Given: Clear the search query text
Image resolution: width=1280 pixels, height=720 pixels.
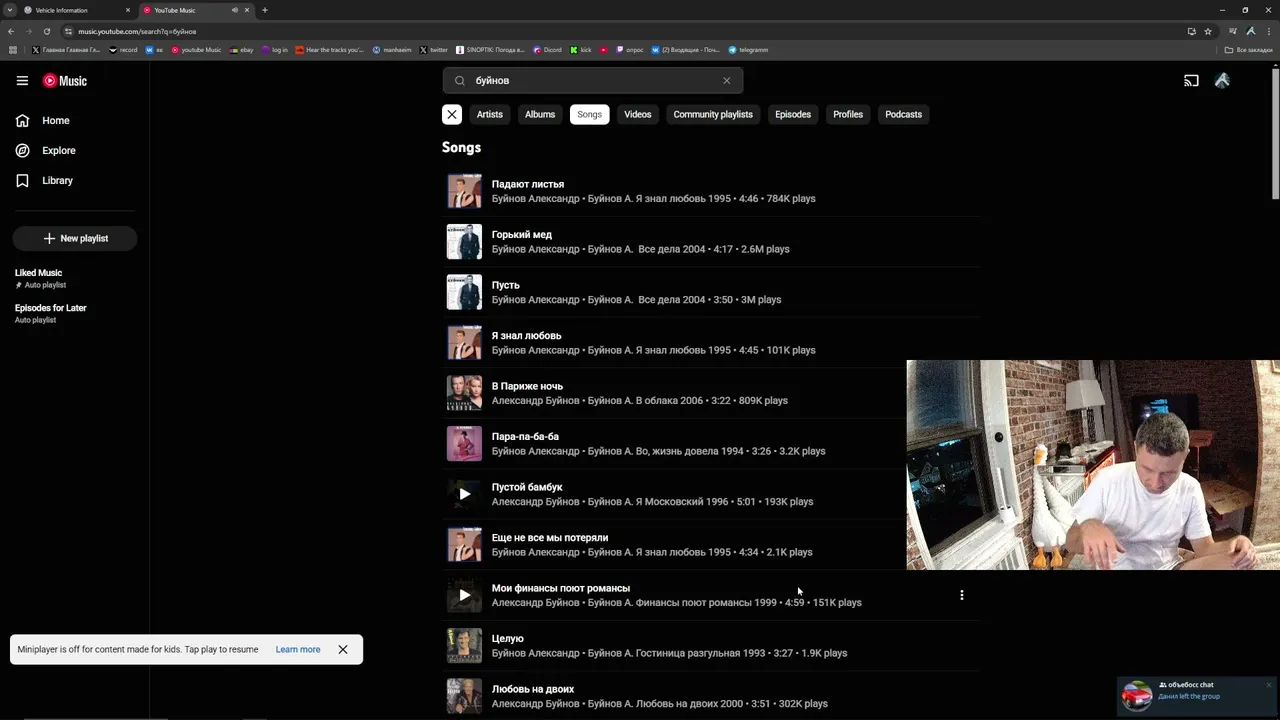Looking at the screenshot, I should tap(727, 80).
